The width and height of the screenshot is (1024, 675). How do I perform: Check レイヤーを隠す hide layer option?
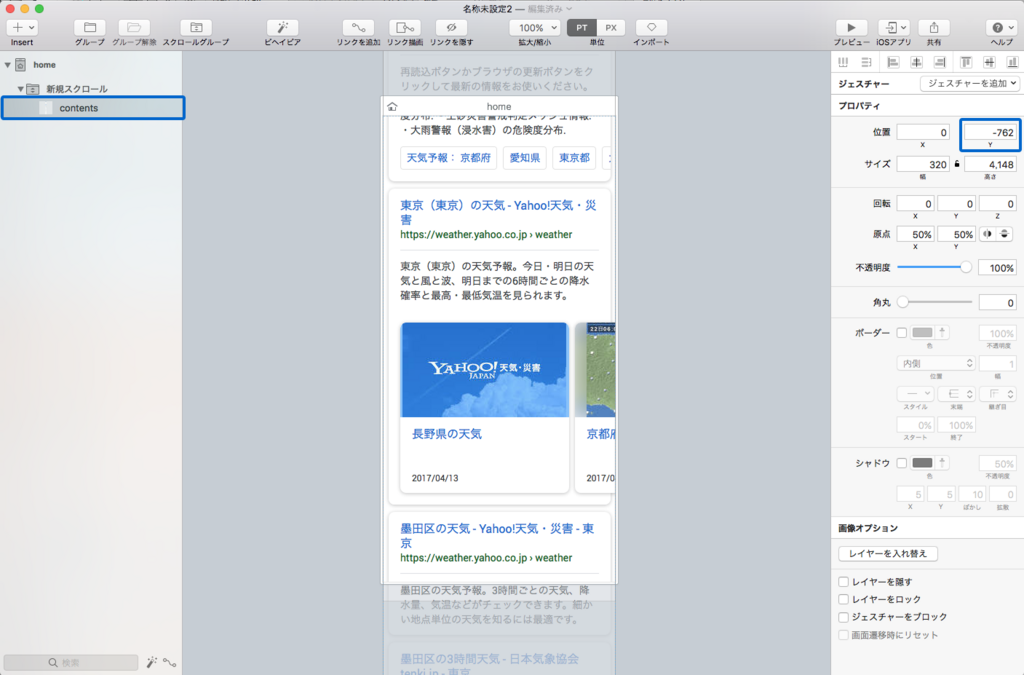tap(844, 581)
